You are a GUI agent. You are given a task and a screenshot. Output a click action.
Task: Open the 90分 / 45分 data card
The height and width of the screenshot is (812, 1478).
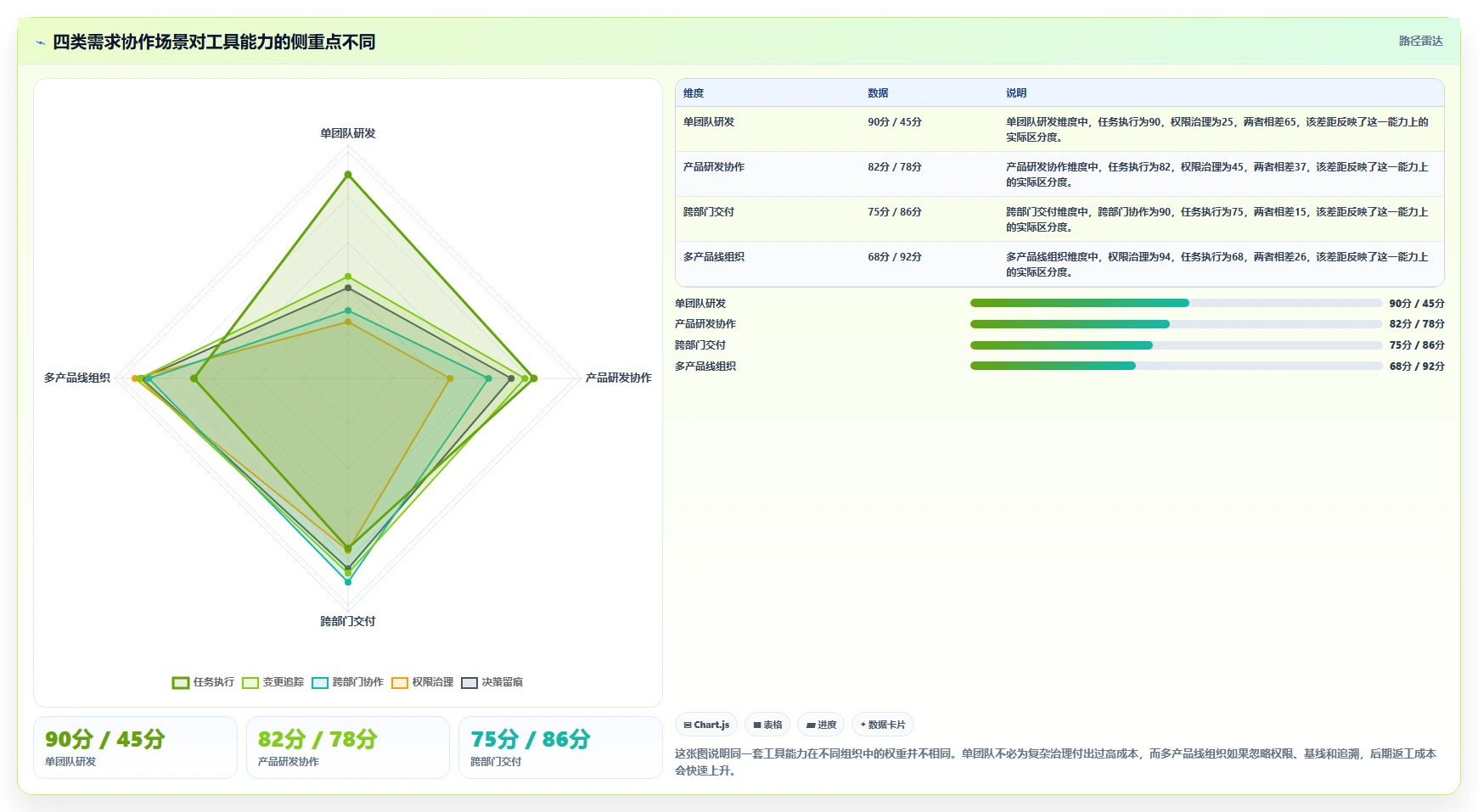(x=135, y=748)
